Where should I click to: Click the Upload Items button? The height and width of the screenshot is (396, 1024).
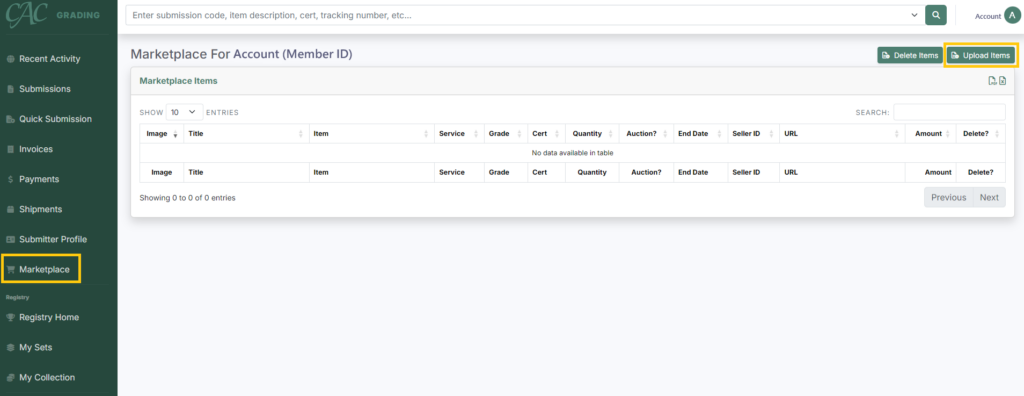981,56
